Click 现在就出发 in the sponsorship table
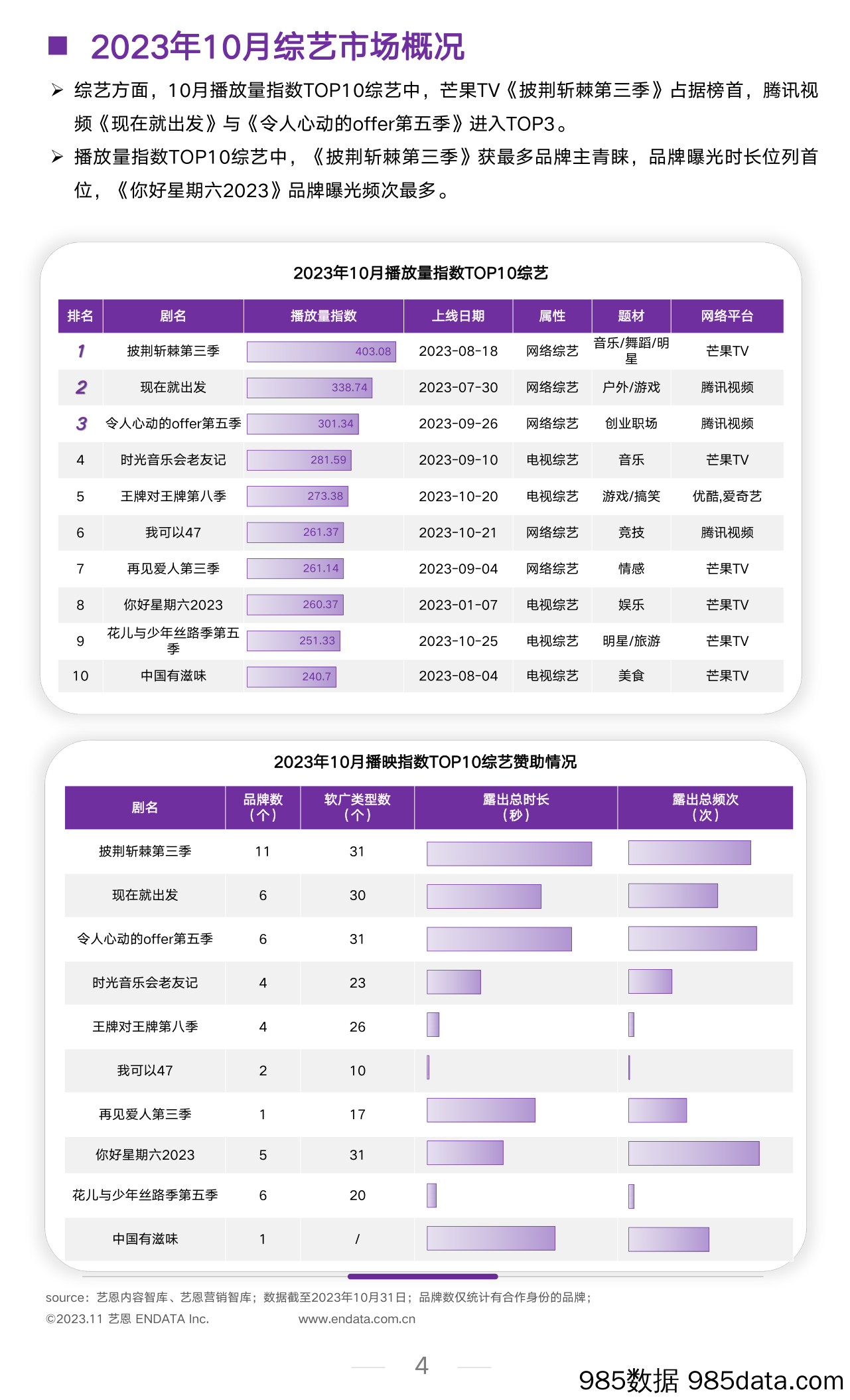Viewport: 850px width, 1400px height. [145, 895]
